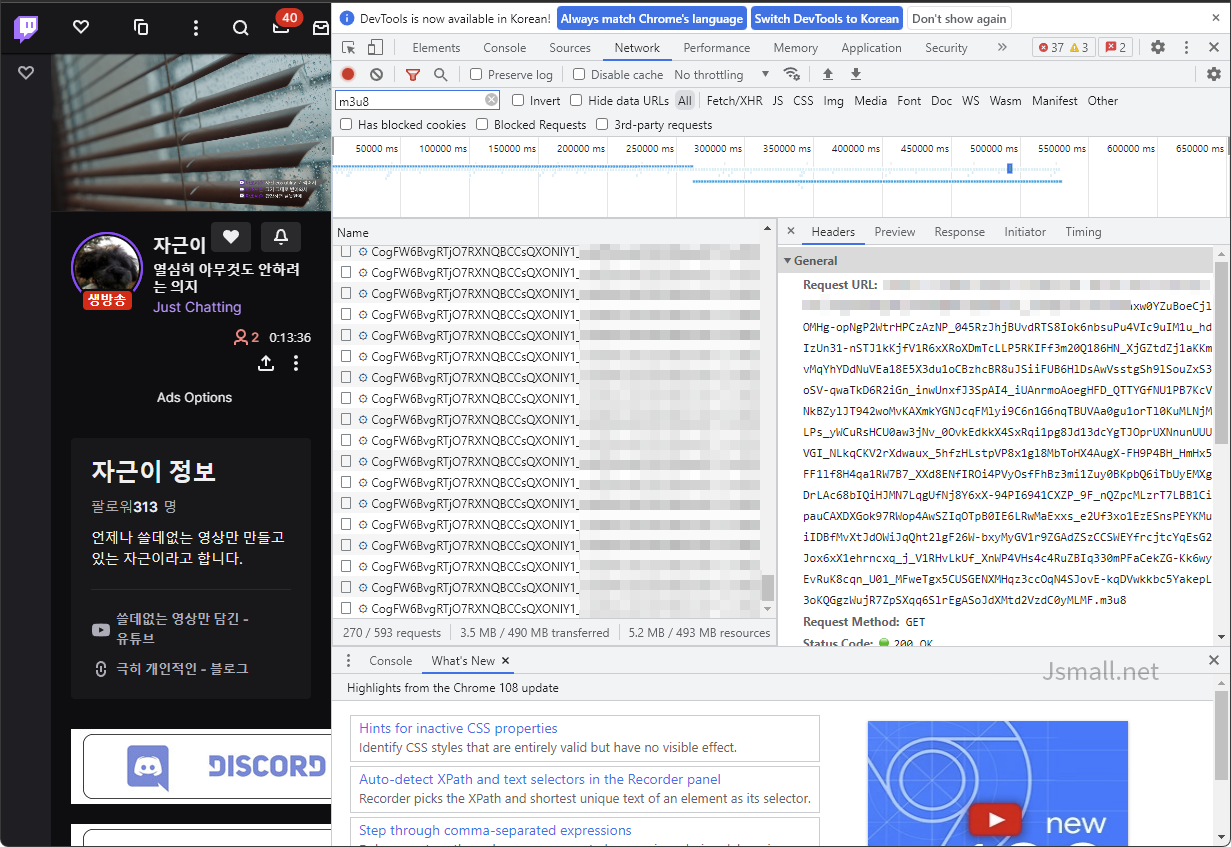Open DevTools settings gear icon
1231x847 pixels.
(1158, 47)
